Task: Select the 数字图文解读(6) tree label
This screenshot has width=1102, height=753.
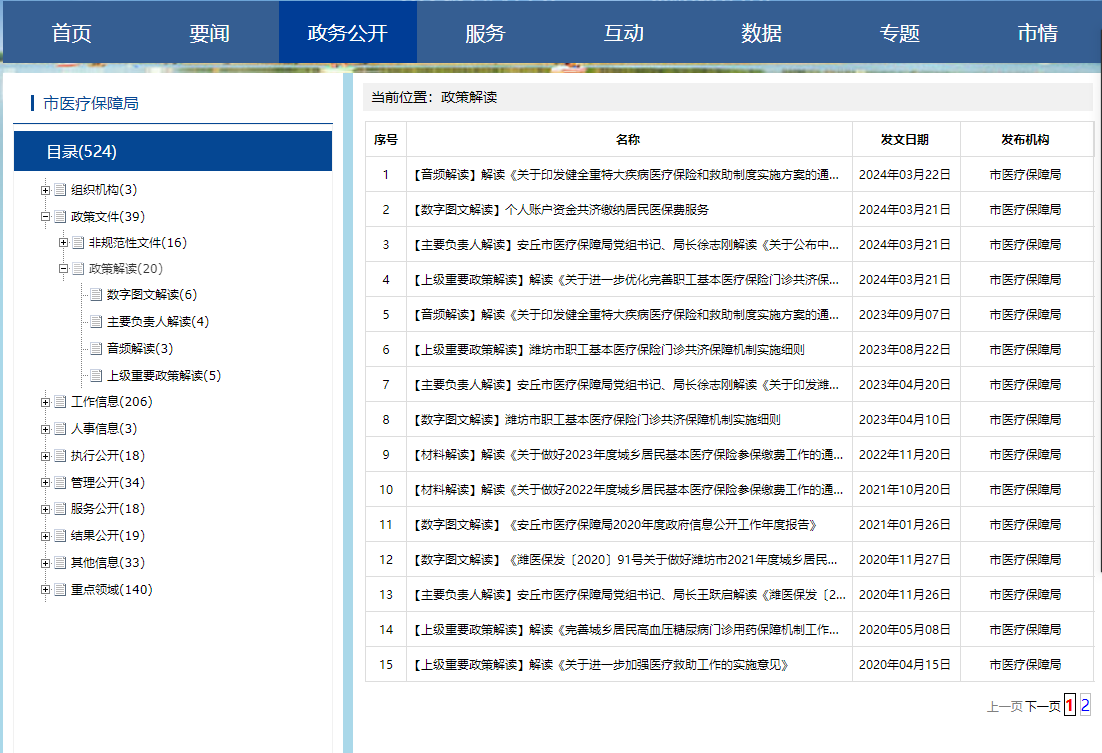Action: 152,295
